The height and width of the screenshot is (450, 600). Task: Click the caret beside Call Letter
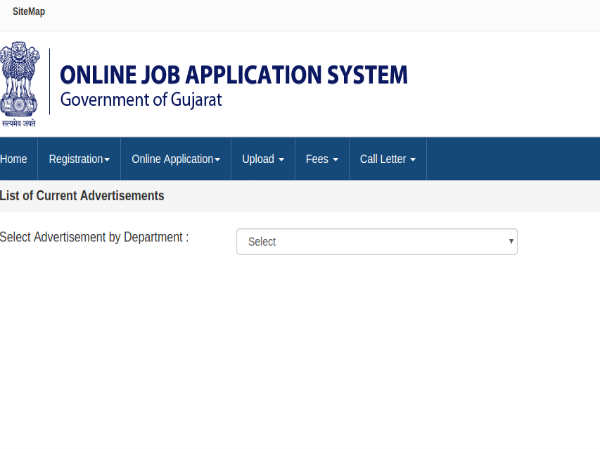pos(412,160)
